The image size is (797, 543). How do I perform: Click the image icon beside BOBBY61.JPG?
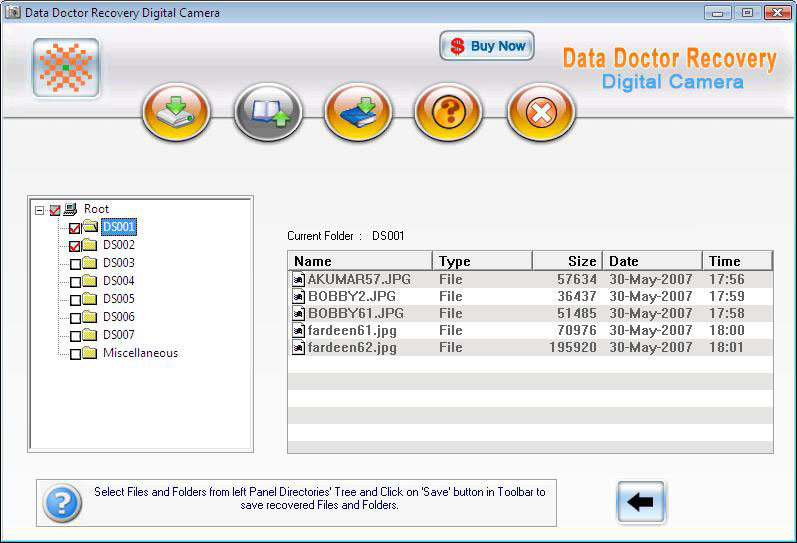click(x=299, y=313)
